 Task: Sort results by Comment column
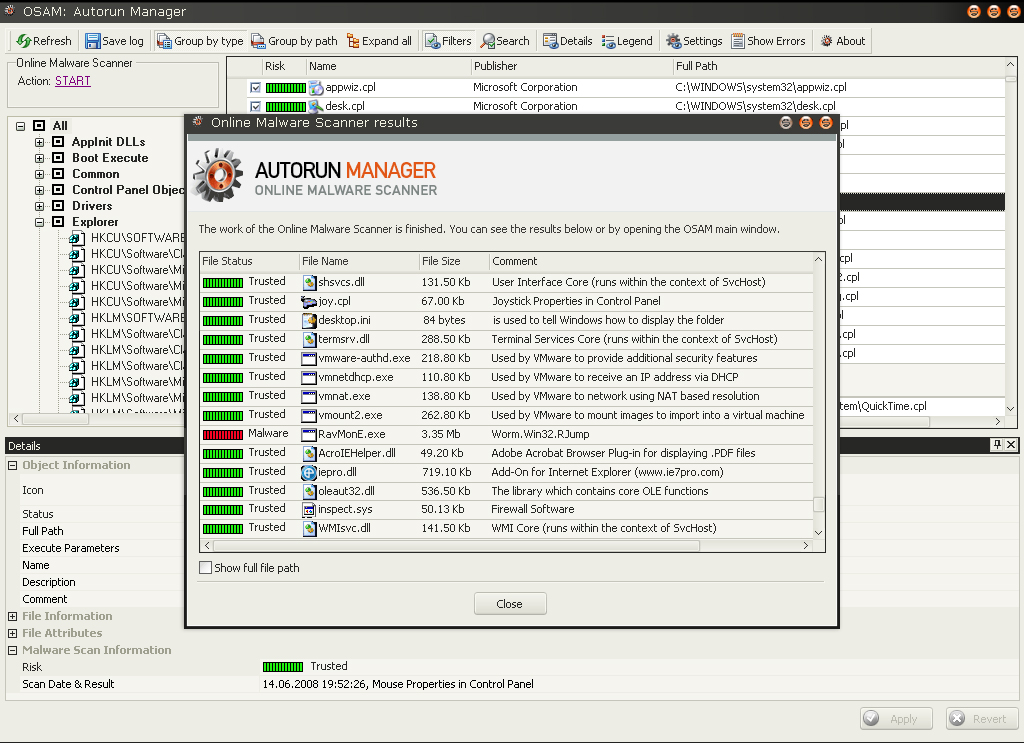(x=650, y=261)
